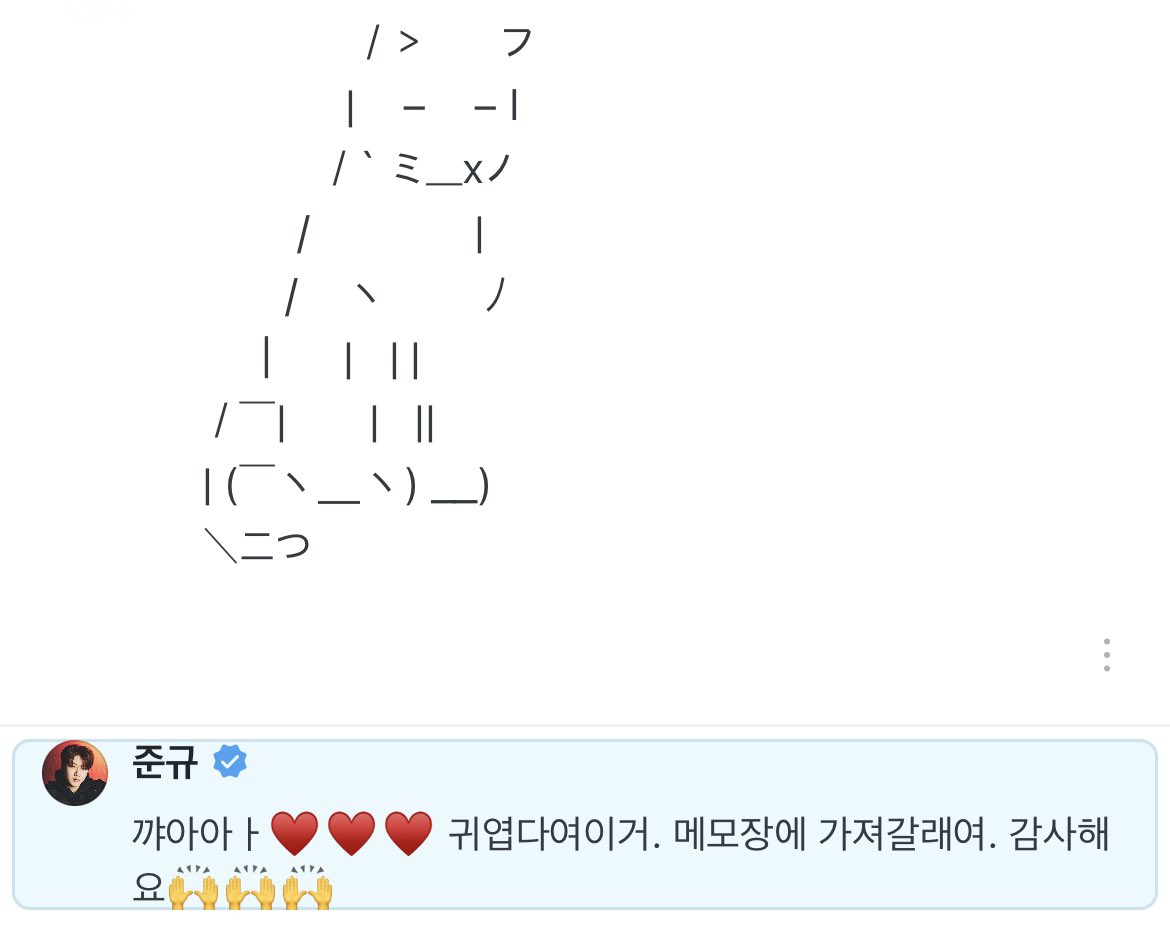Tap the first raised hands emoji
Image resolution: width=1170 pixels, height=935 pixels.
point(193,887)
